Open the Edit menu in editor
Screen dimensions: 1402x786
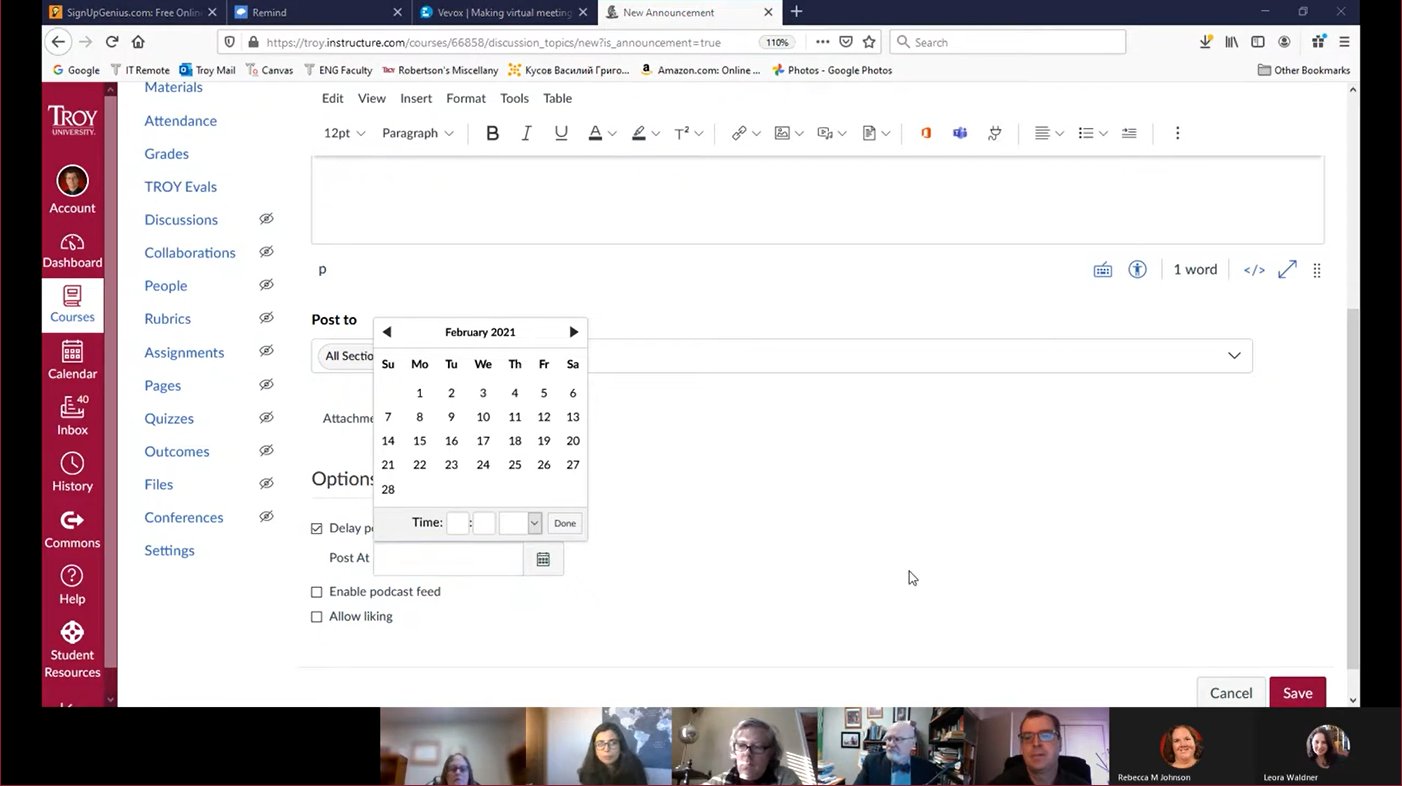coord(333,98)
